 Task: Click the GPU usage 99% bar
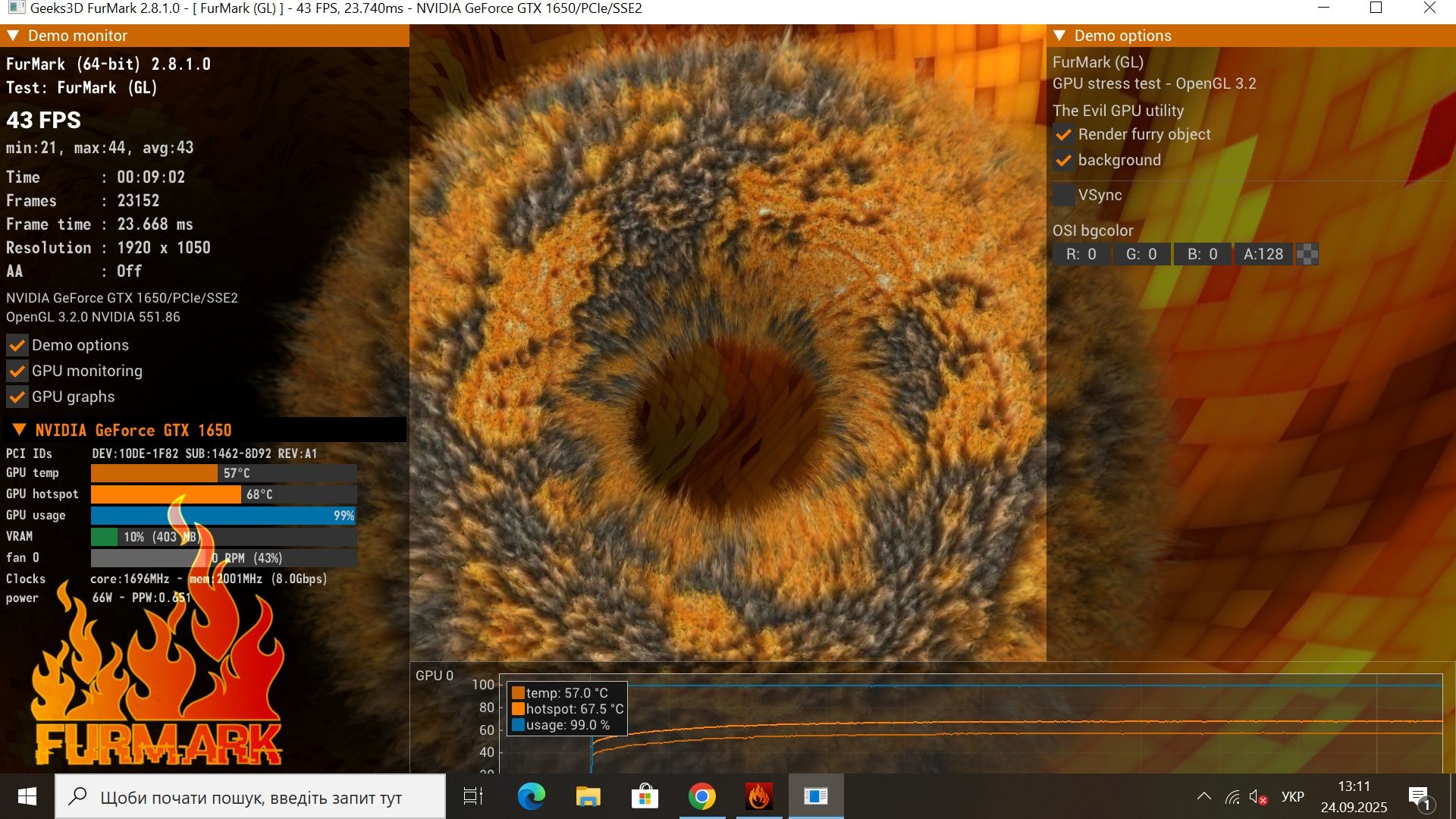pos(224,516)
